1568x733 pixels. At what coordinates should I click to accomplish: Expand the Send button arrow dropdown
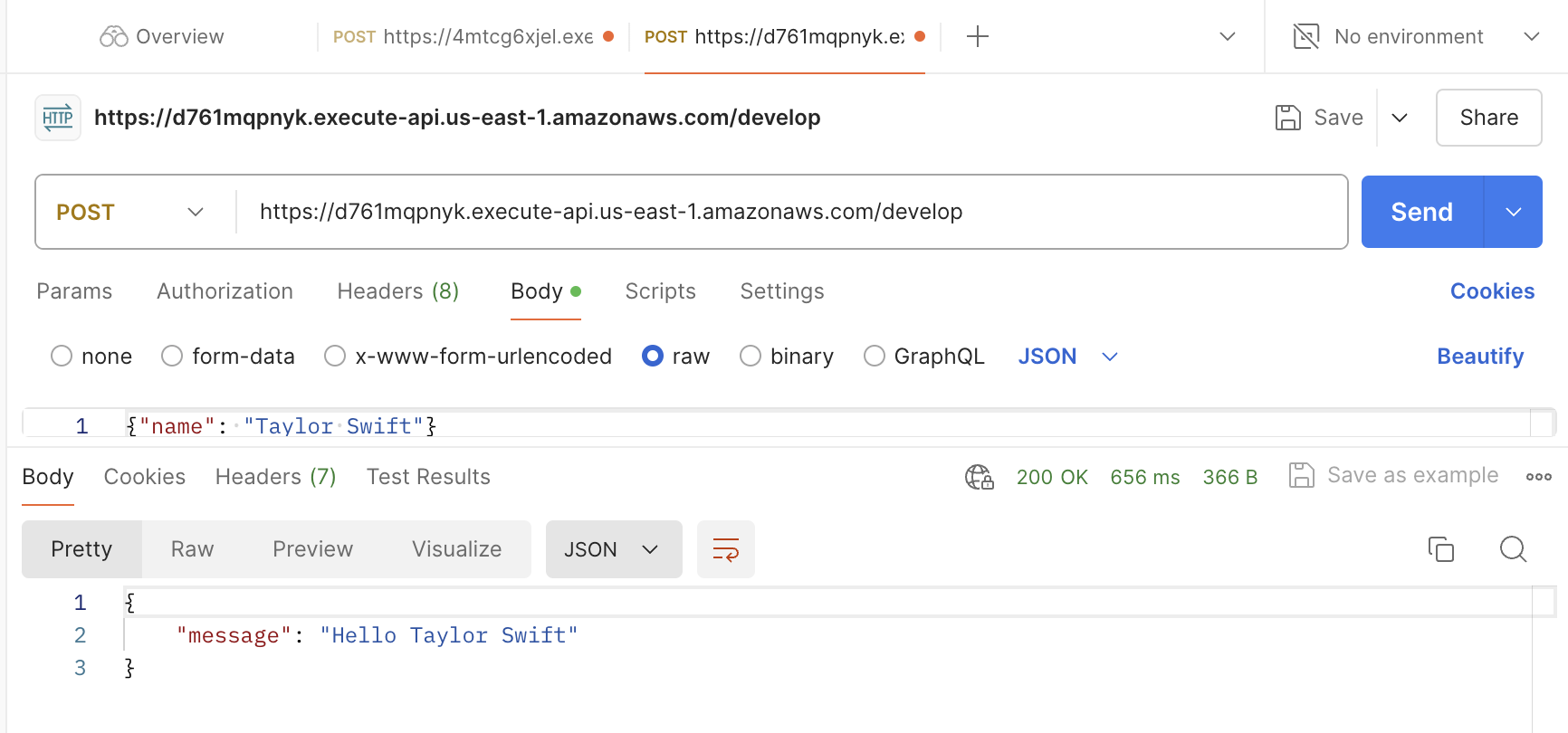tap(1514, 212)
